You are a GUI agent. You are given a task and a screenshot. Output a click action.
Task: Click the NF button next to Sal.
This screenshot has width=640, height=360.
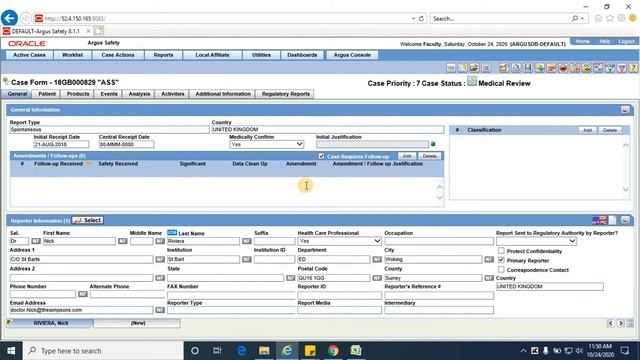tap(36, 241)
